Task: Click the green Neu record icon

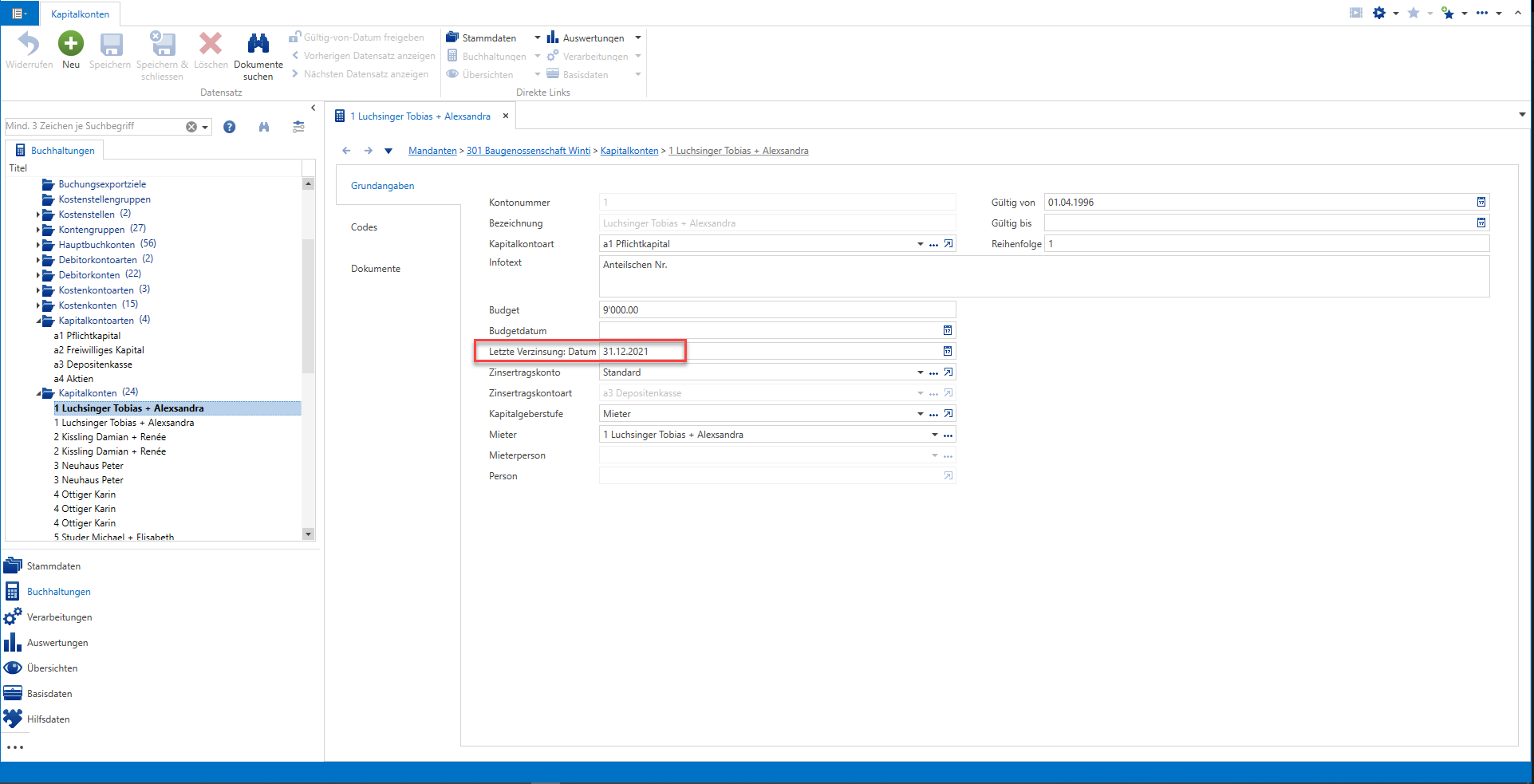Action: click(x=71, y=44)
